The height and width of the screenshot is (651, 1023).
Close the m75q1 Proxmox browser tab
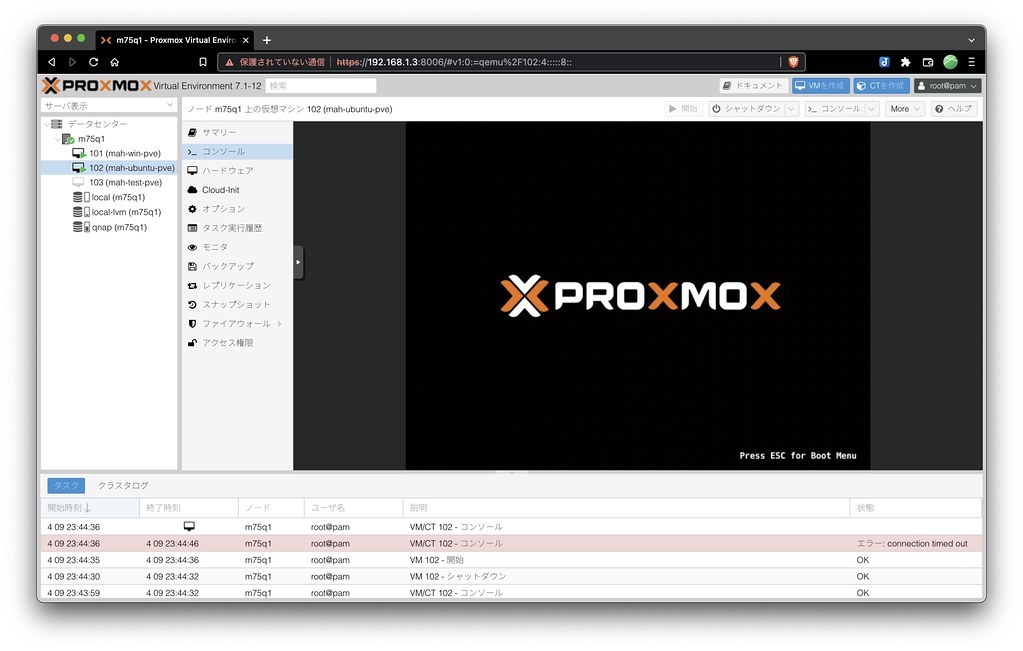pos(246,40)
